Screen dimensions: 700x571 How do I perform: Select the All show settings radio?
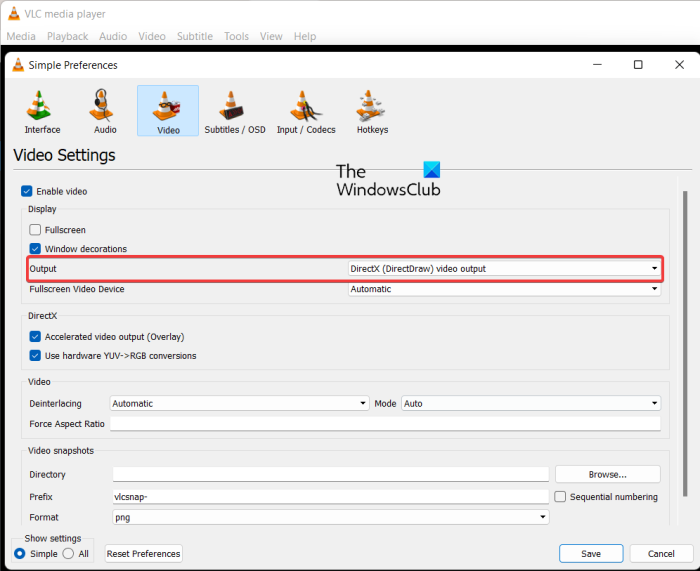pos(68,554)
